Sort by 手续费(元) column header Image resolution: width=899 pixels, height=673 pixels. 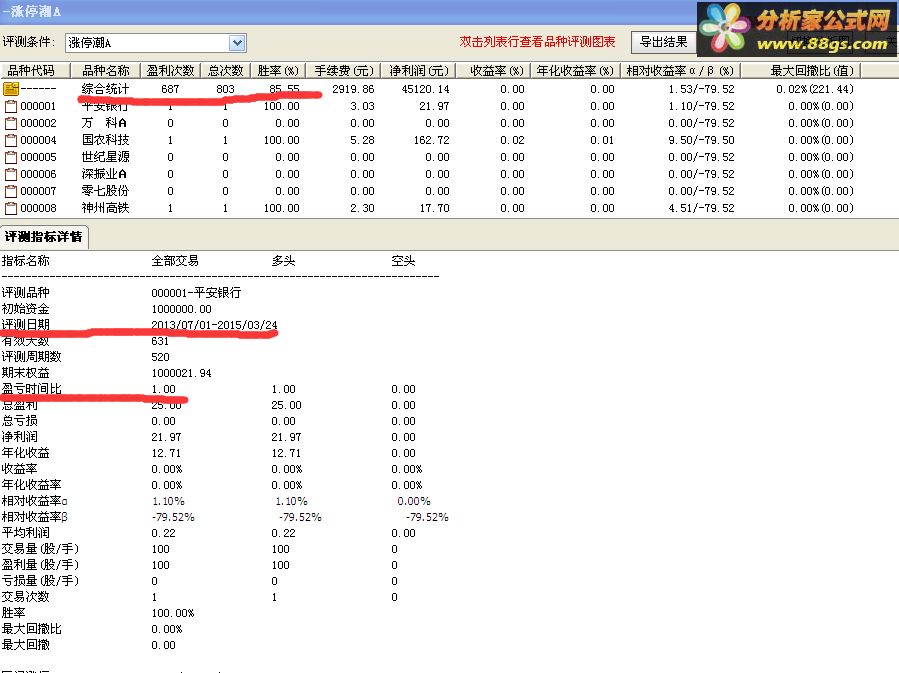tap(344, 71)
